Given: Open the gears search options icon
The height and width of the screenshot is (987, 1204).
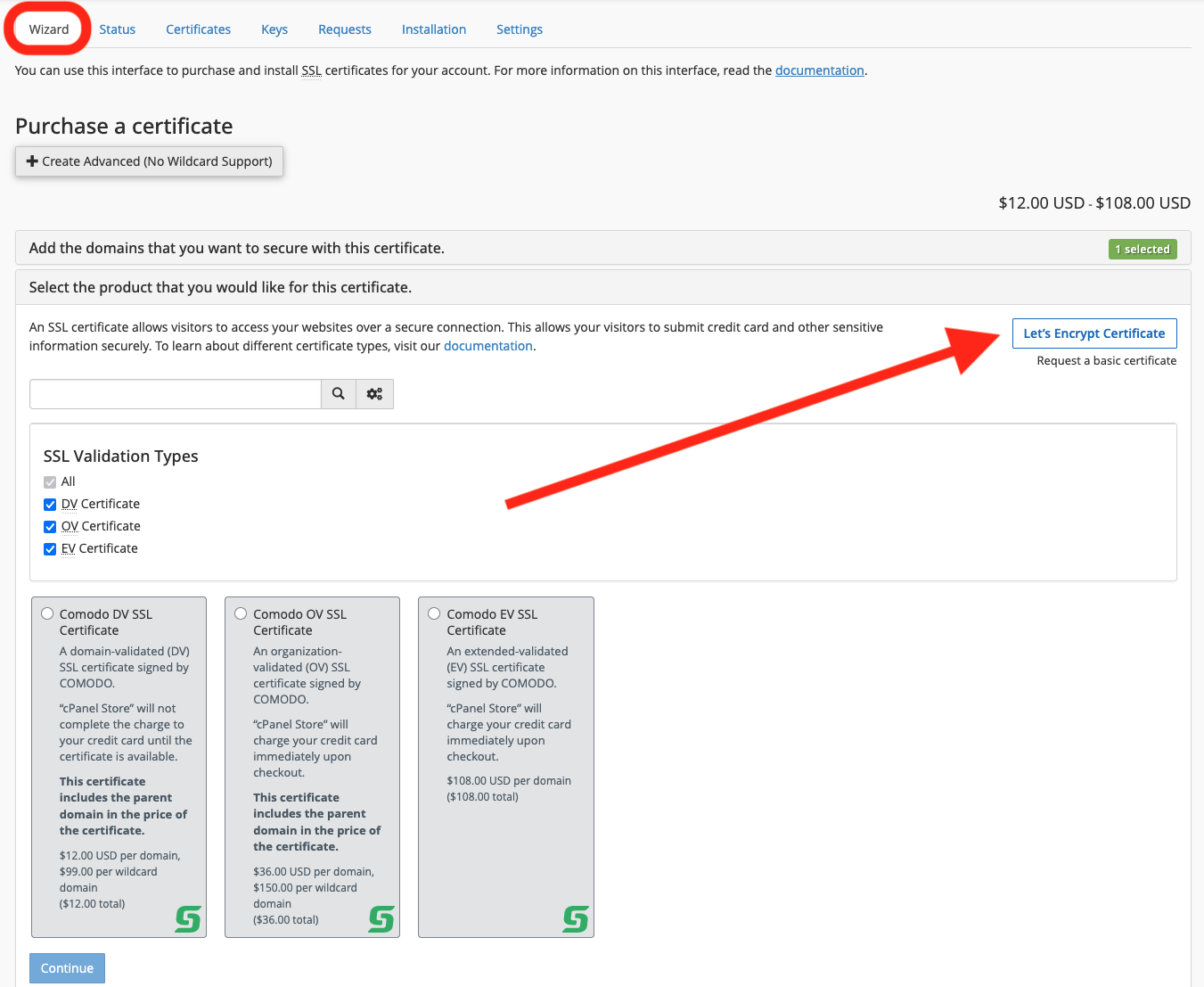Looking at the screenshot, I should (x=375, y=394).
